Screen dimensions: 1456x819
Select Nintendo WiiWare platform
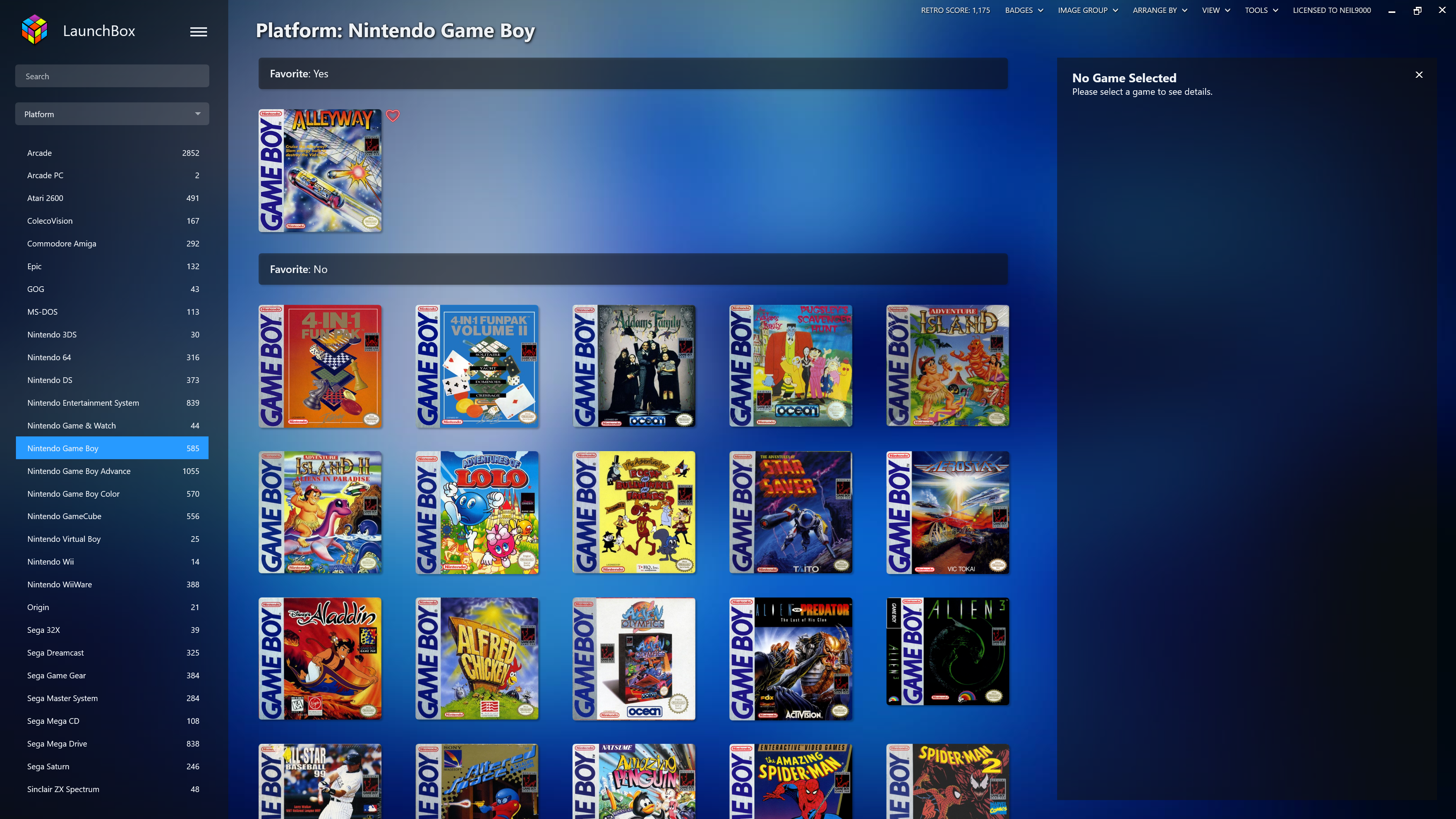[x=112, y=584]
